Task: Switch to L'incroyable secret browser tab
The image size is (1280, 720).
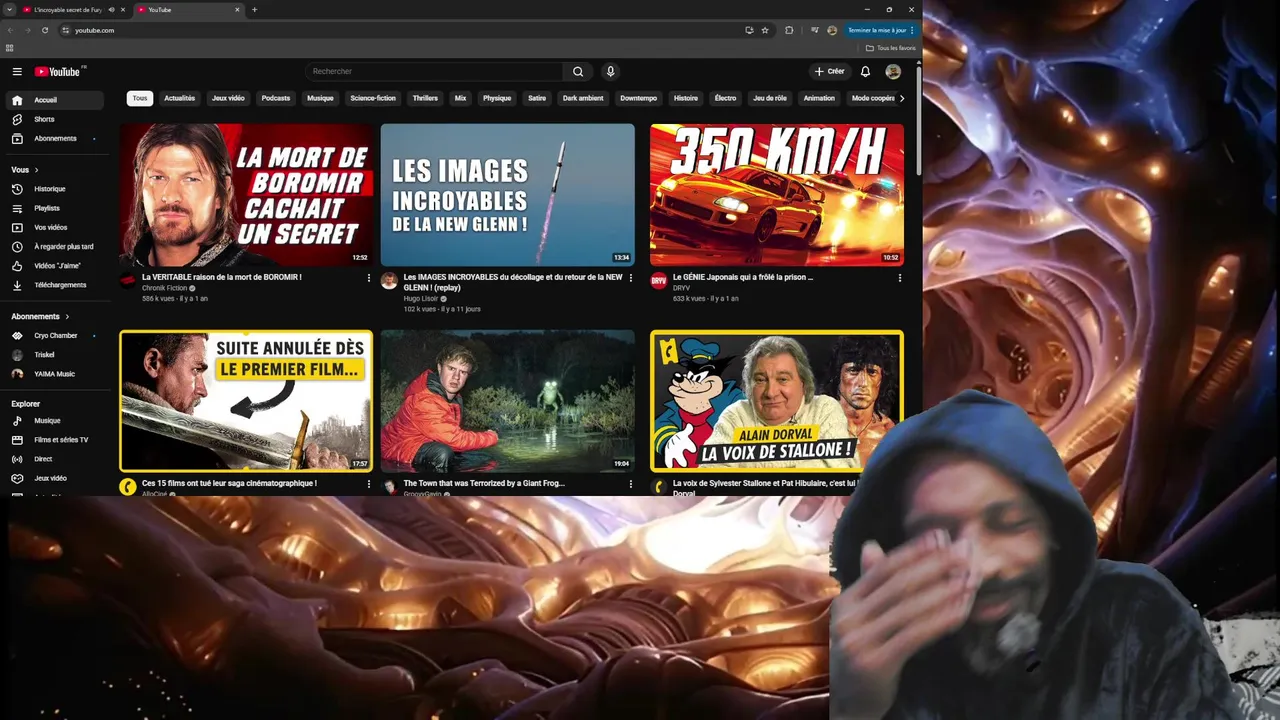Action: pyautogui.click(x=74, y=9)
